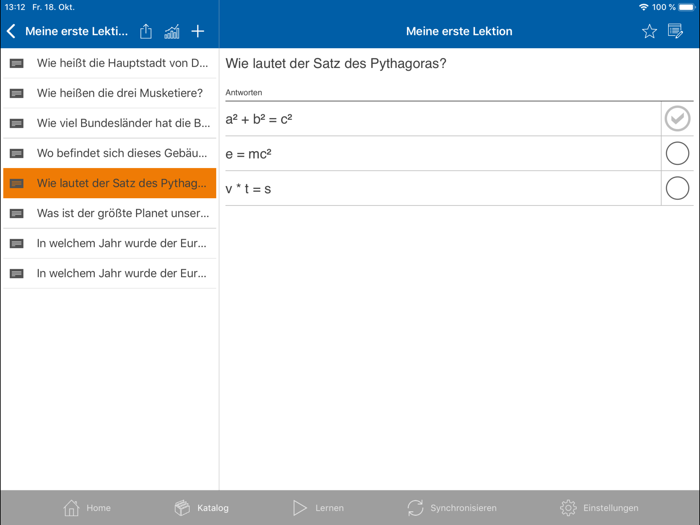Switch to the Home tab label

[x=99, y=508]
